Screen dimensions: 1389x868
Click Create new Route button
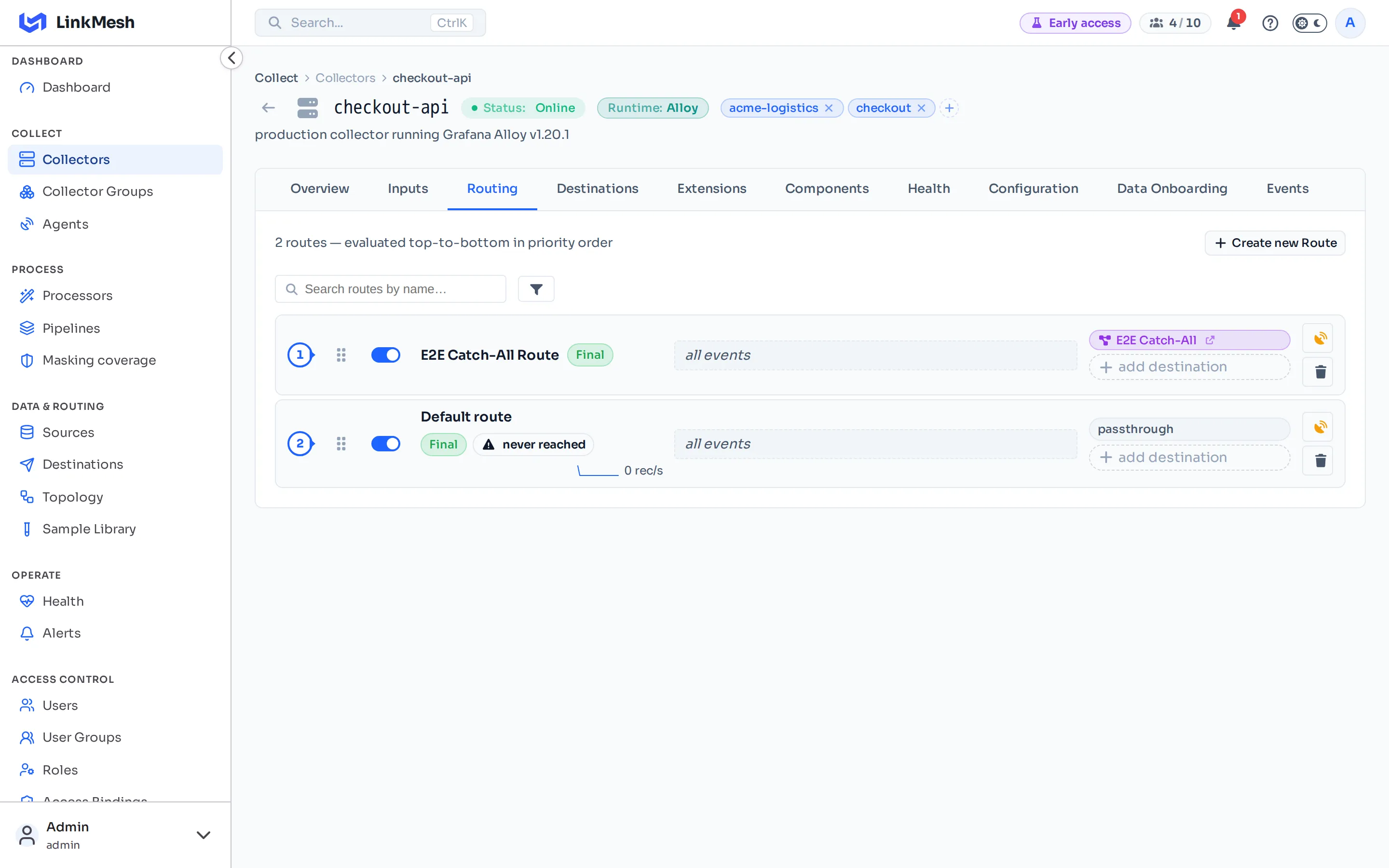pos(1275,243)
